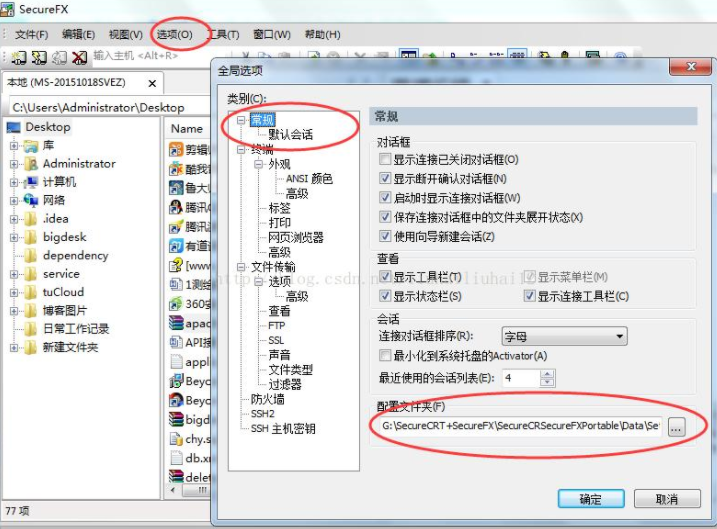
Task: Select 默认会话 in category tree
Action: pyautogui.click(x=290, y=134)
